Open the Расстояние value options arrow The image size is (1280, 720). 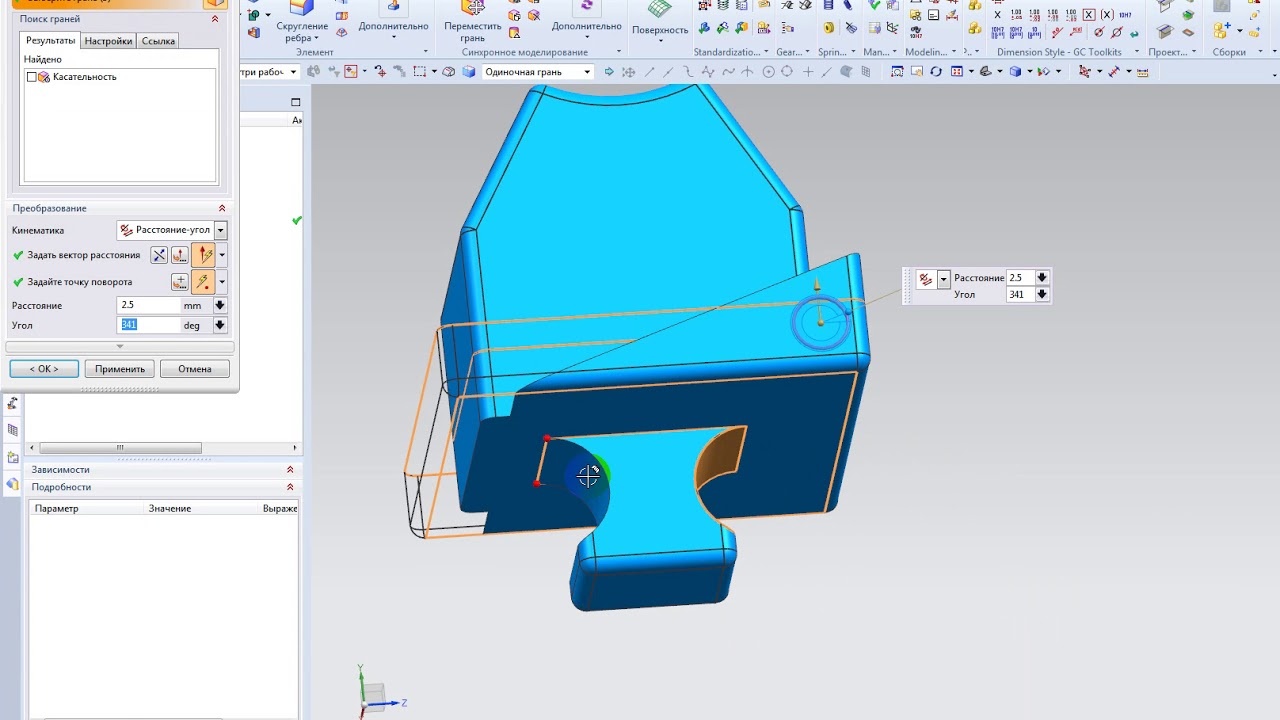click(x=220, y=305)
